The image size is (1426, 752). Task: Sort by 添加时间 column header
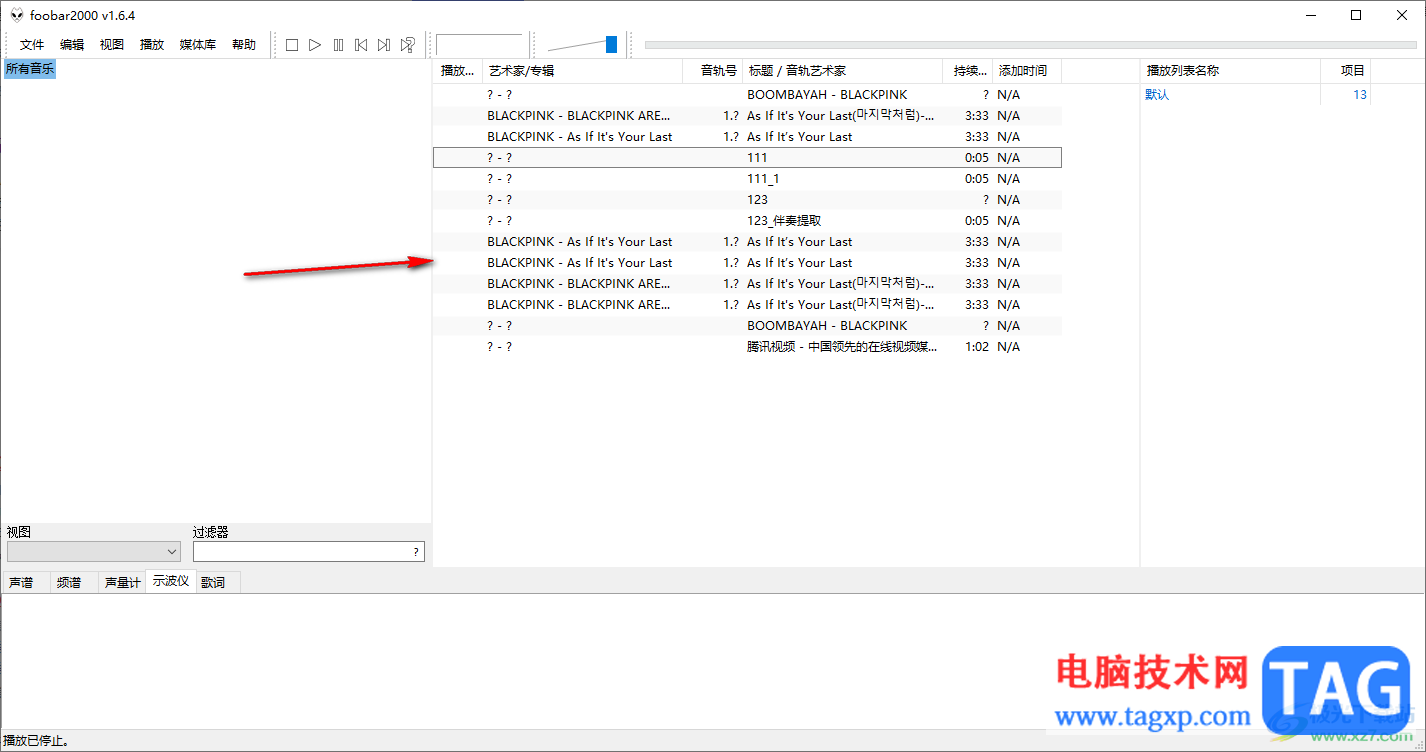pyautogui.click(x=1027, y=71)
